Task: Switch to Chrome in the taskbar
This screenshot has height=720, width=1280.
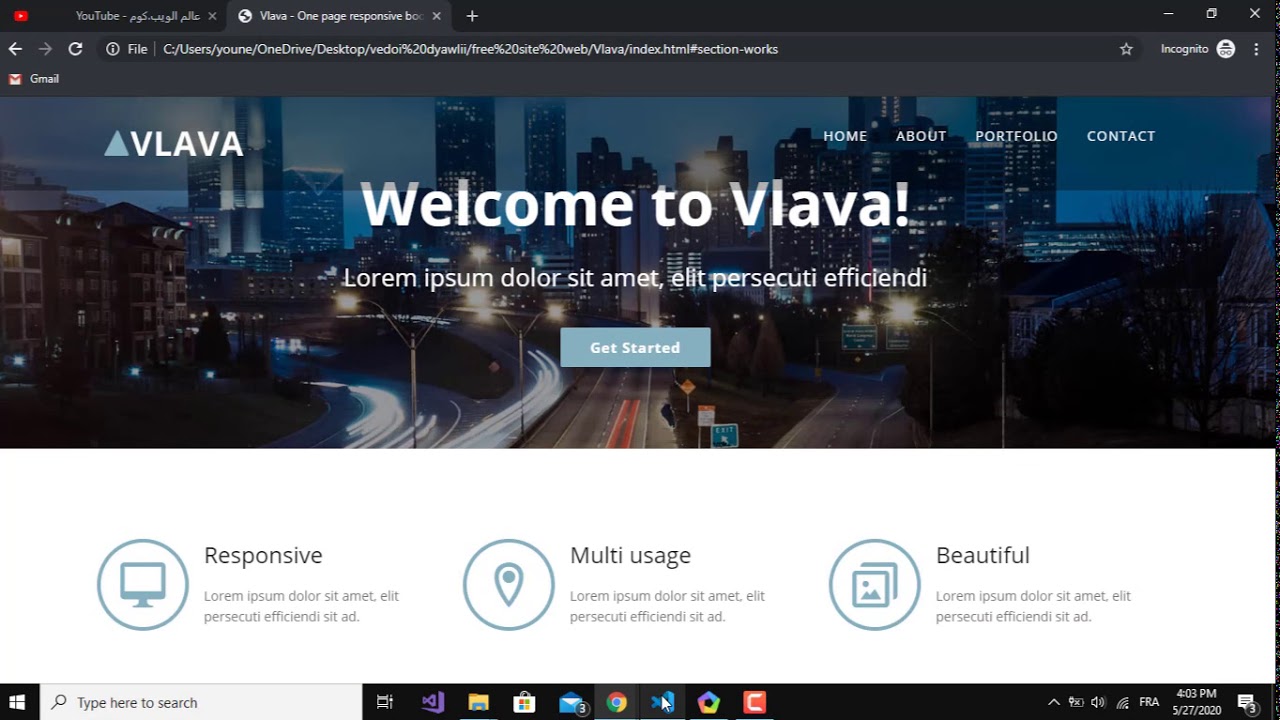Action: point(616,702)
